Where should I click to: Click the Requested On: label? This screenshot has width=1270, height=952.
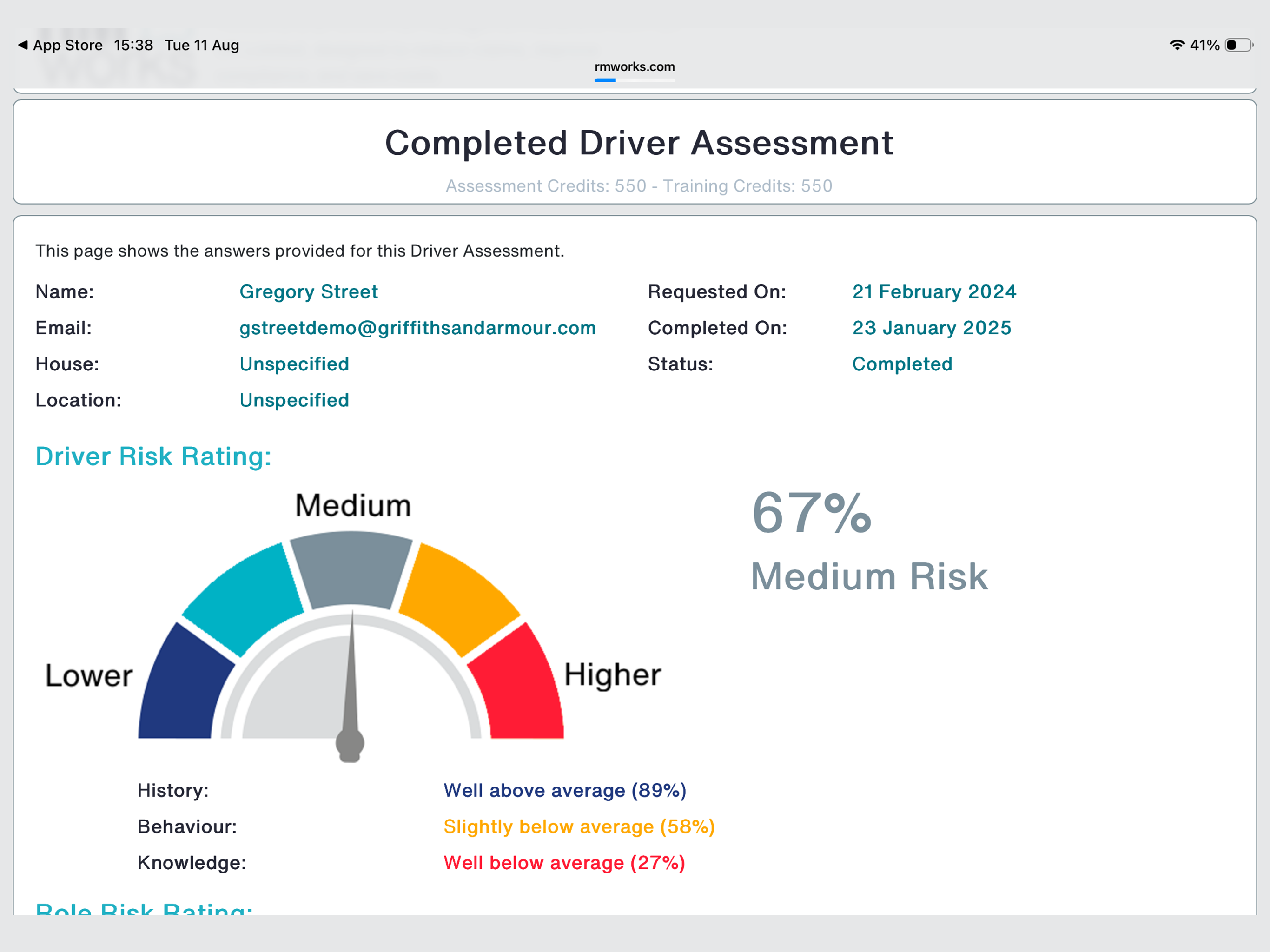point(717,291)
